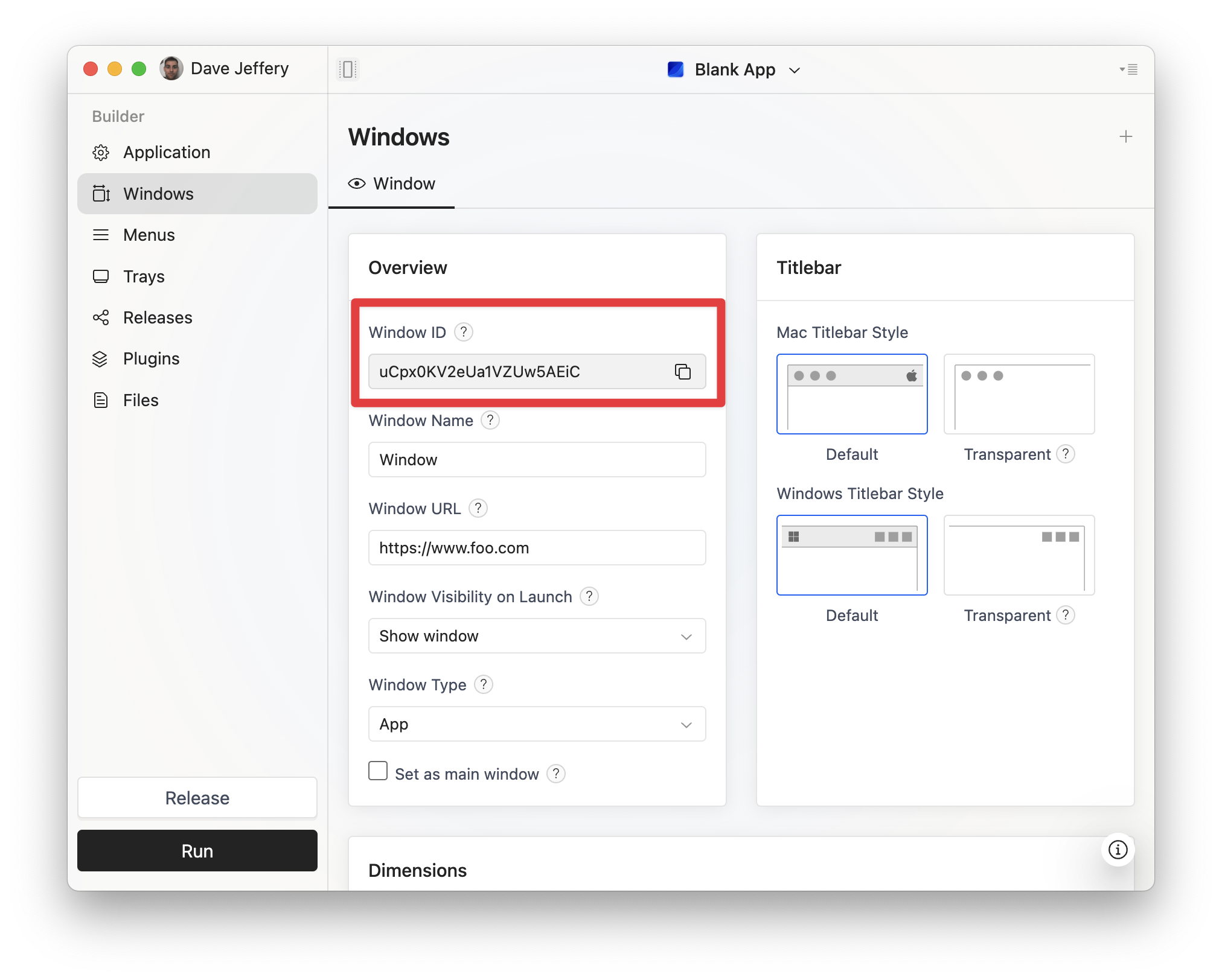Select Transparent Mac titlebar style

coord(1019,394)
